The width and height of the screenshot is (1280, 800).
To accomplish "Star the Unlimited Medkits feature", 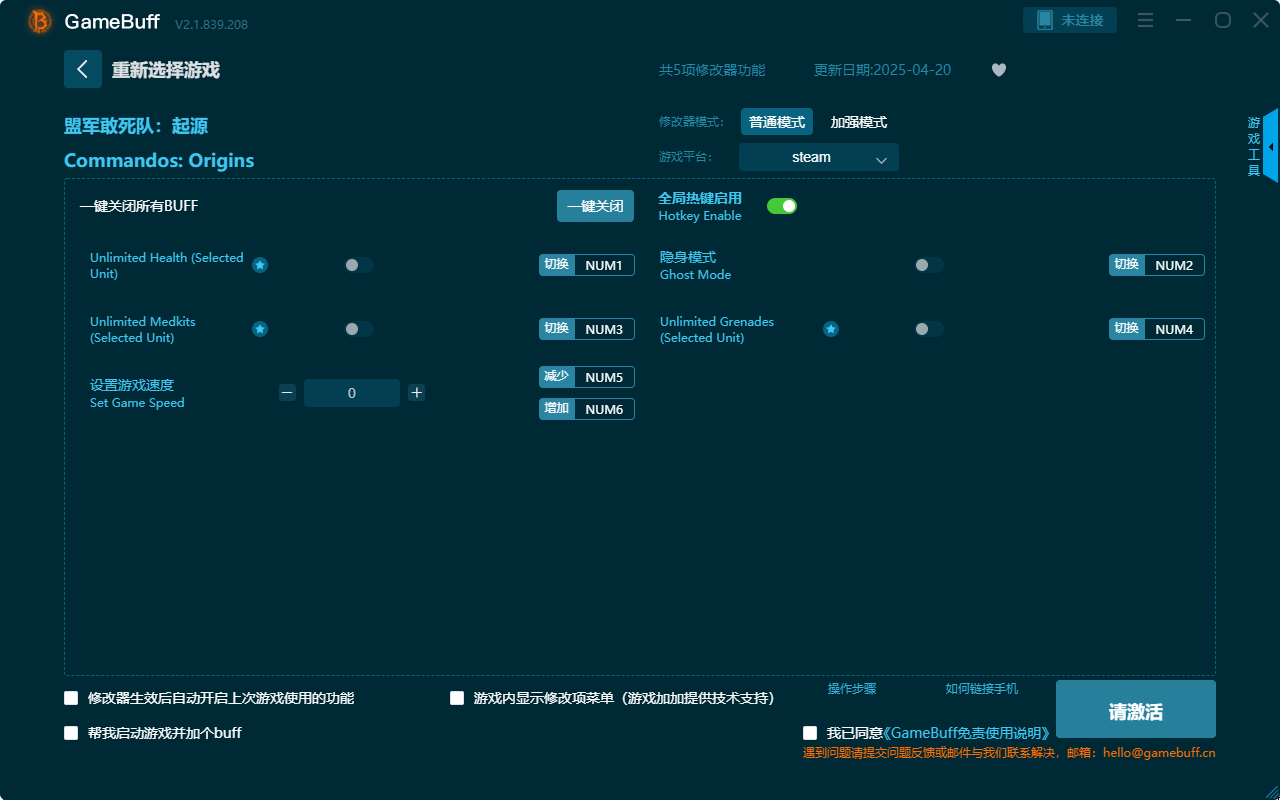I will (x=260, y=329).
